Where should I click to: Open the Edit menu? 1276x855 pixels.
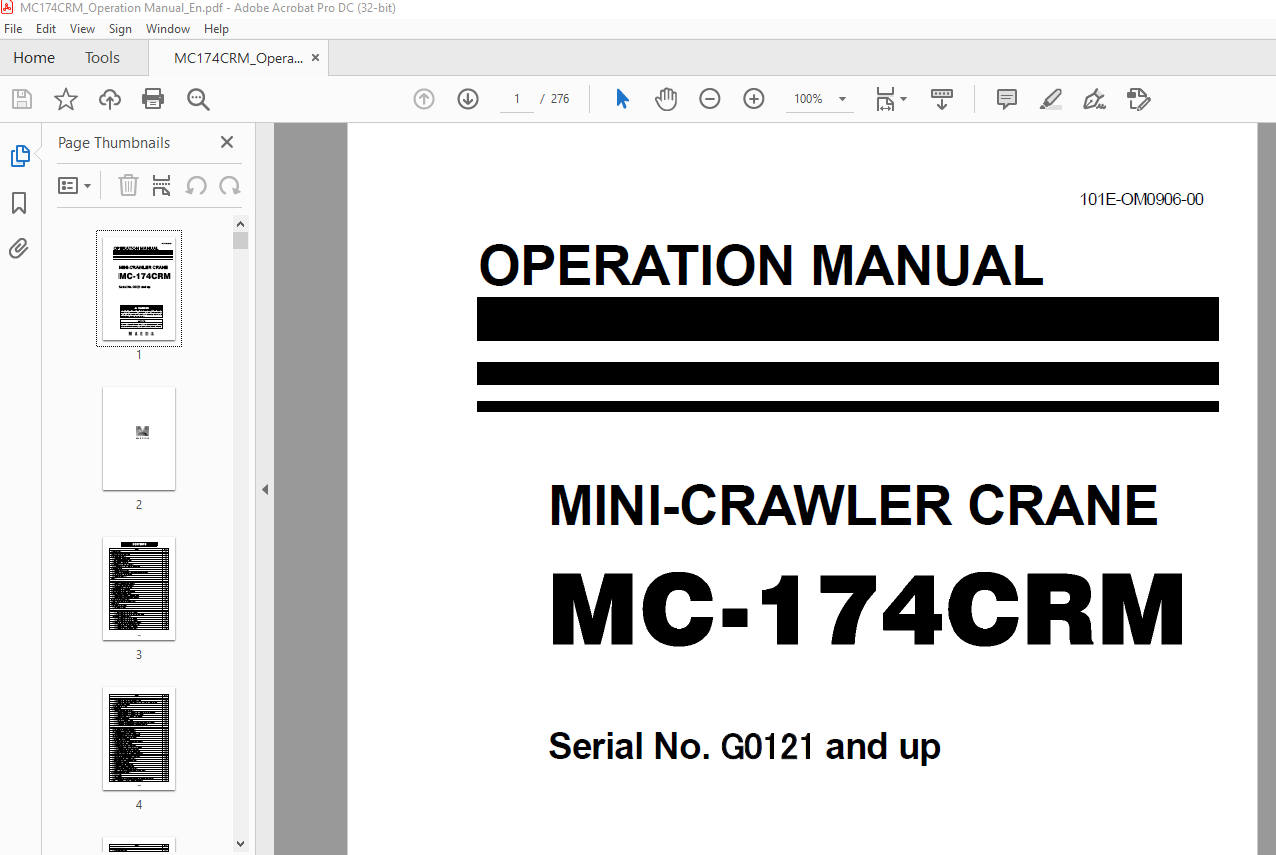click(x=46, y=29)
